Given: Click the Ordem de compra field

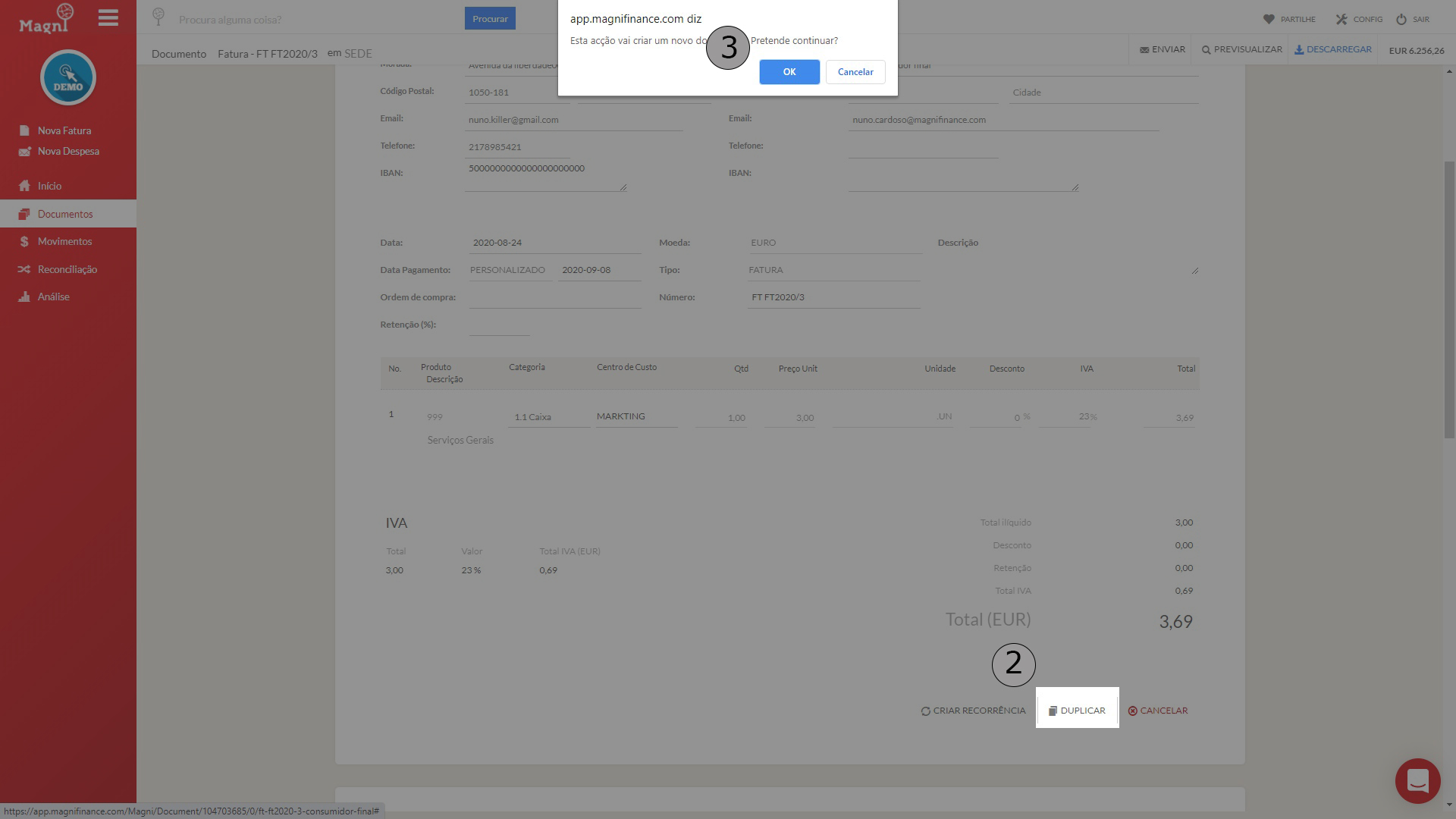Looking at the screenshot, I should (x=555, y=297).
